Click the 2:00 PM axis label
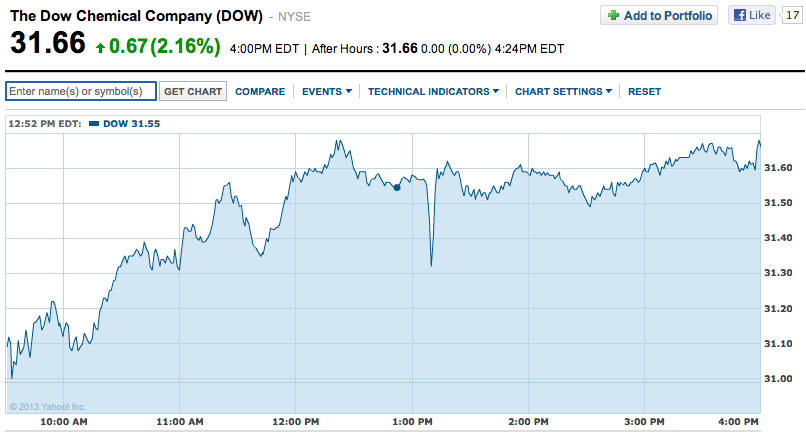 528,422
